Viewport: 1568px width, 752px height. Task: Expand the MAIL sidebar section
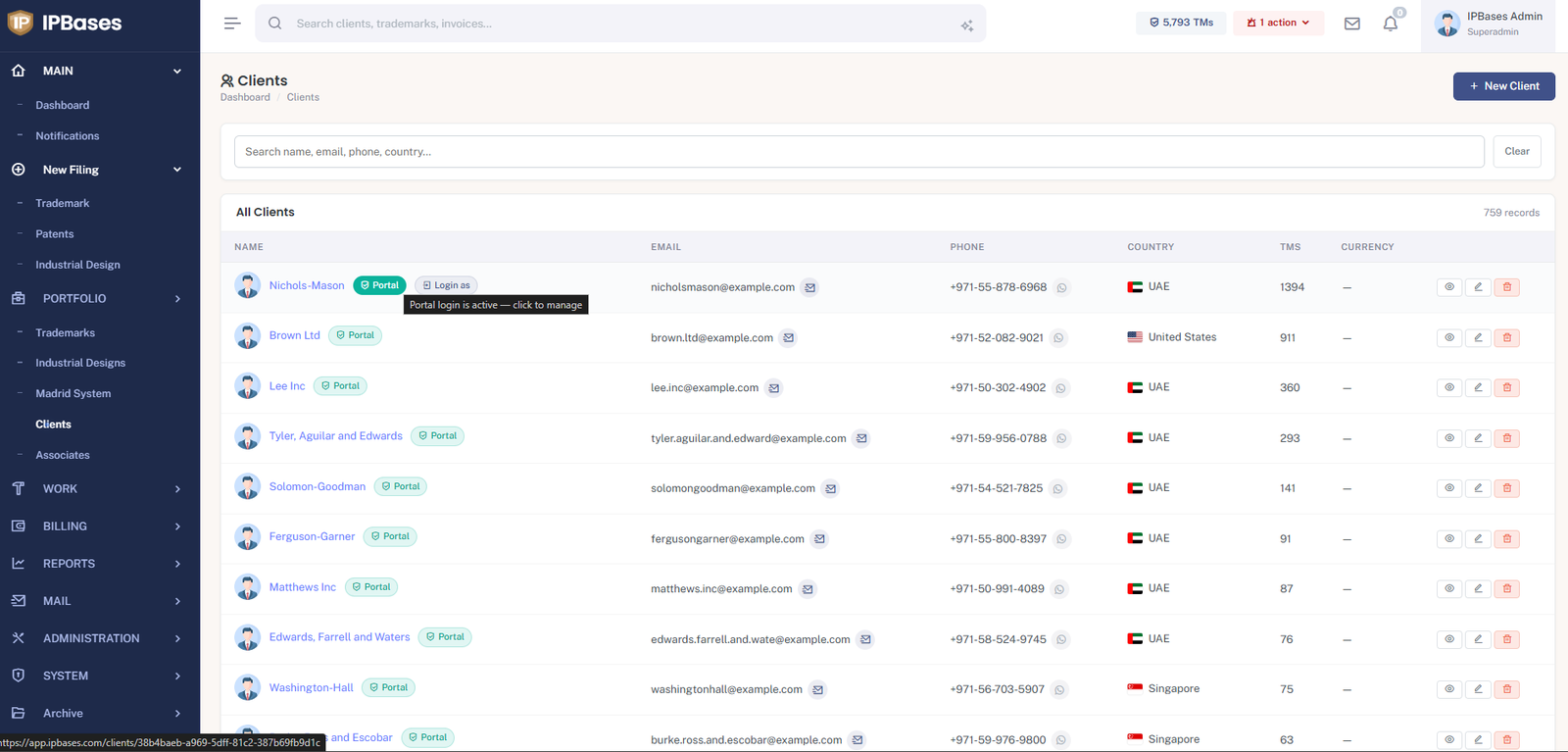[100, 601]
